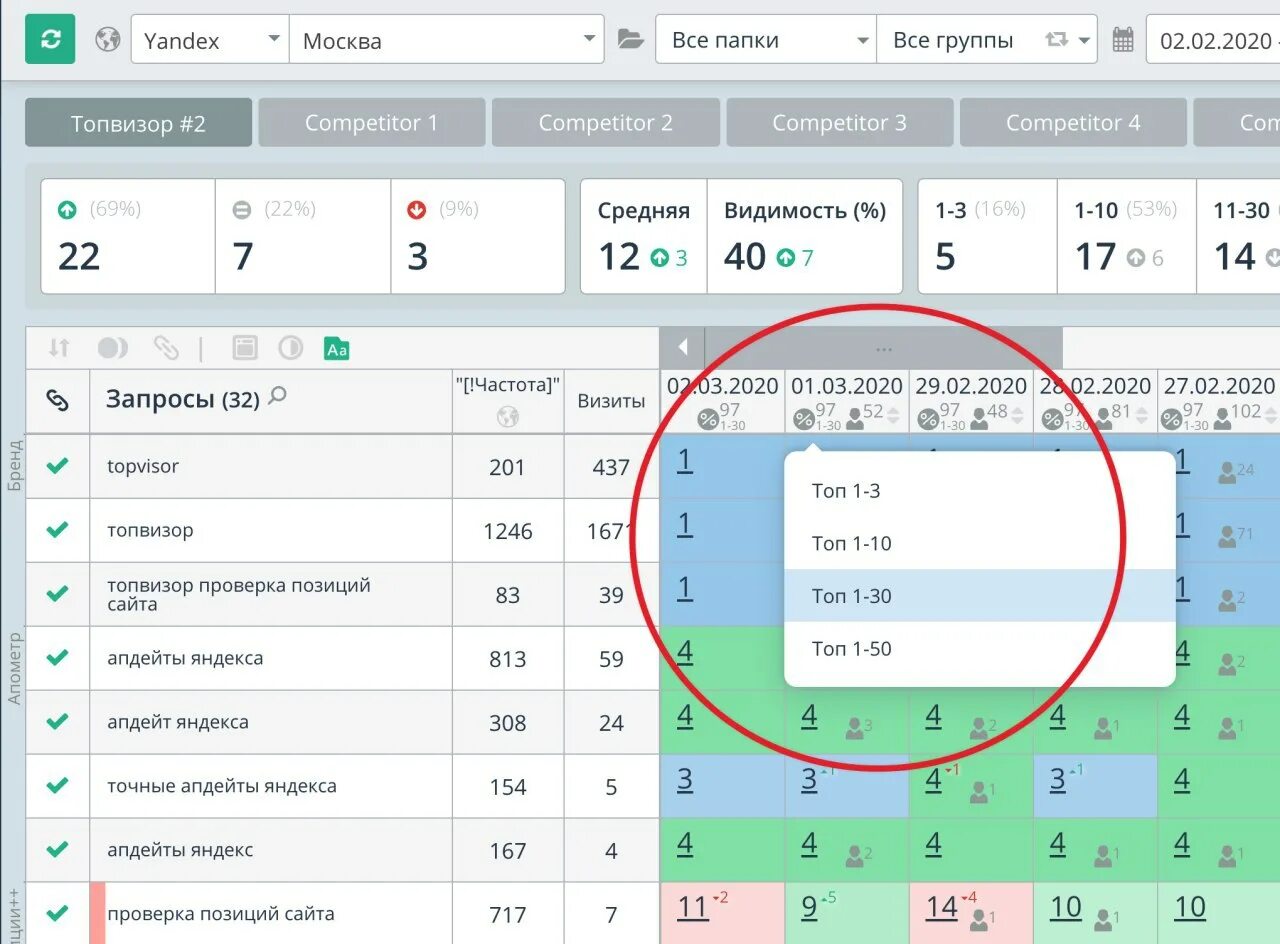
Task: Choose Топ 1-30 in the popup
Action: pyautogui.click(x=979, y=596)
